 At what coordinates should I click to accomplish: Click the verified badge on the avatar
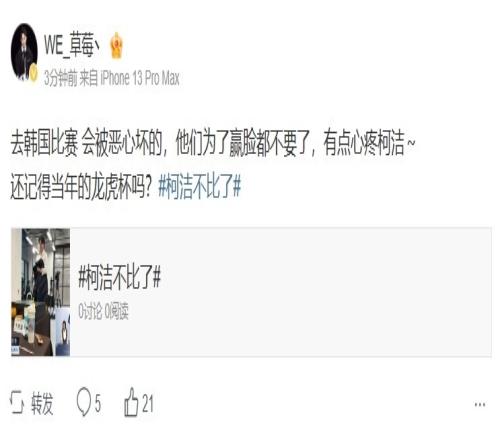[33, 73]
